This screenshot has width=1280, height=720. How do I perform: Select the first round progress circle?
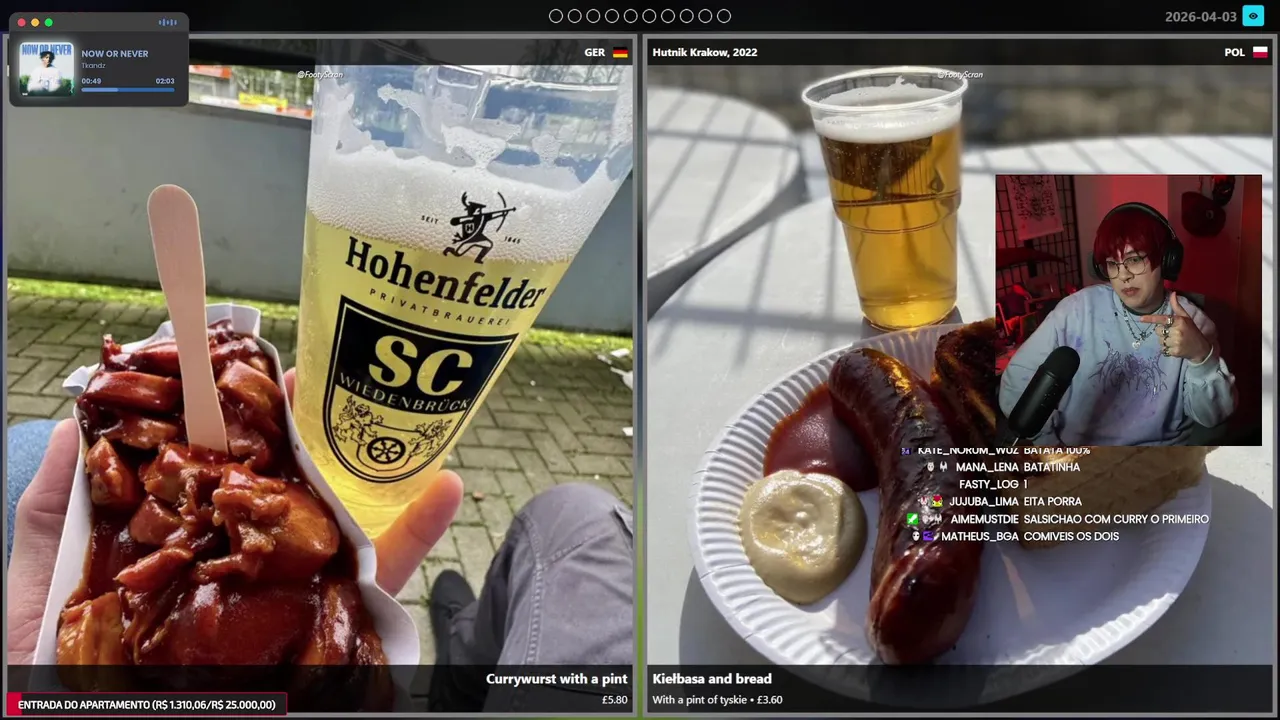point(556,16)
